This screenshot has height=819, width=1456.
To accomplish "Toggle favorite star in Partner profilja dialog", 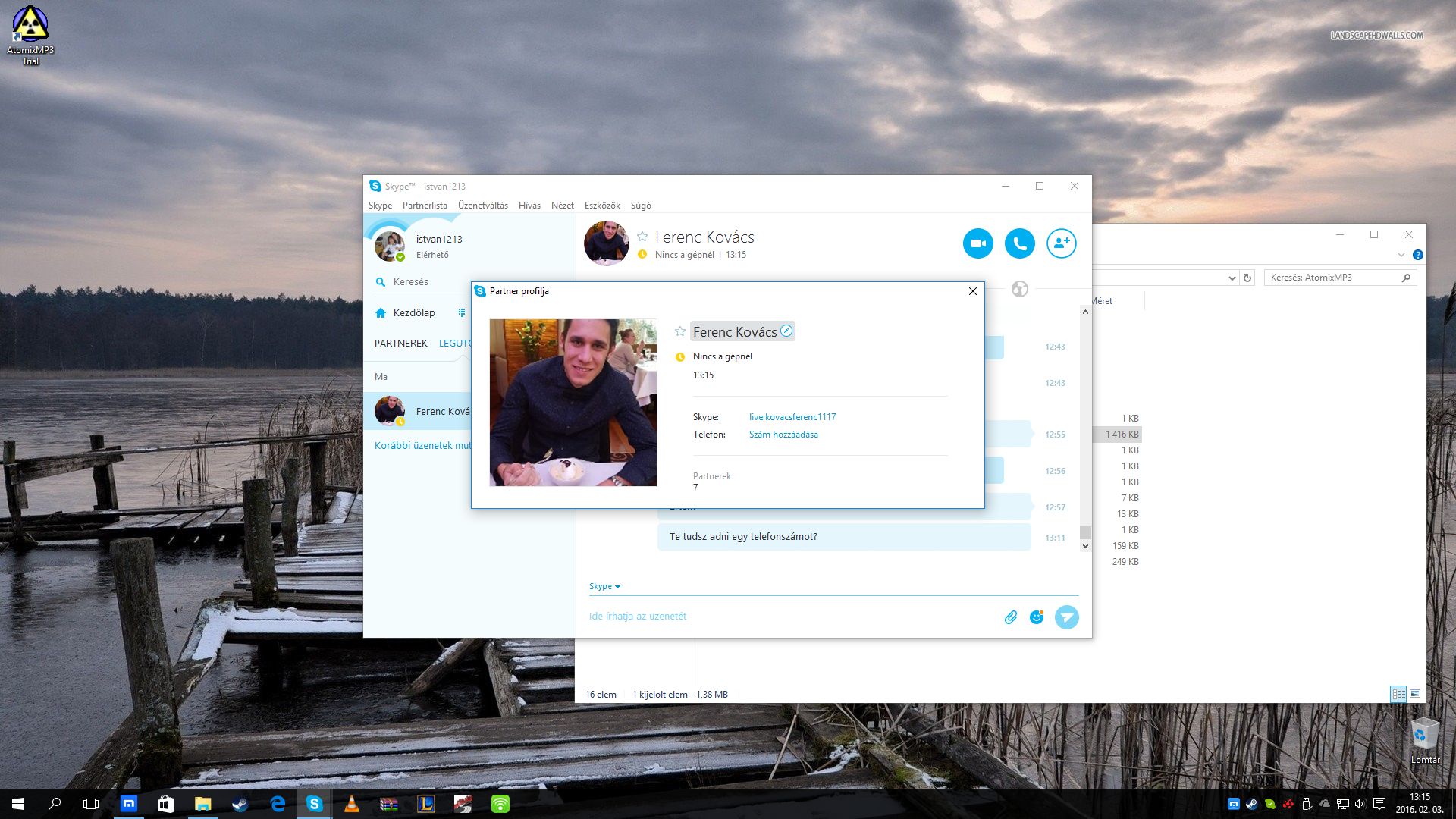I will pyautogui.click(x=680, y=331).
